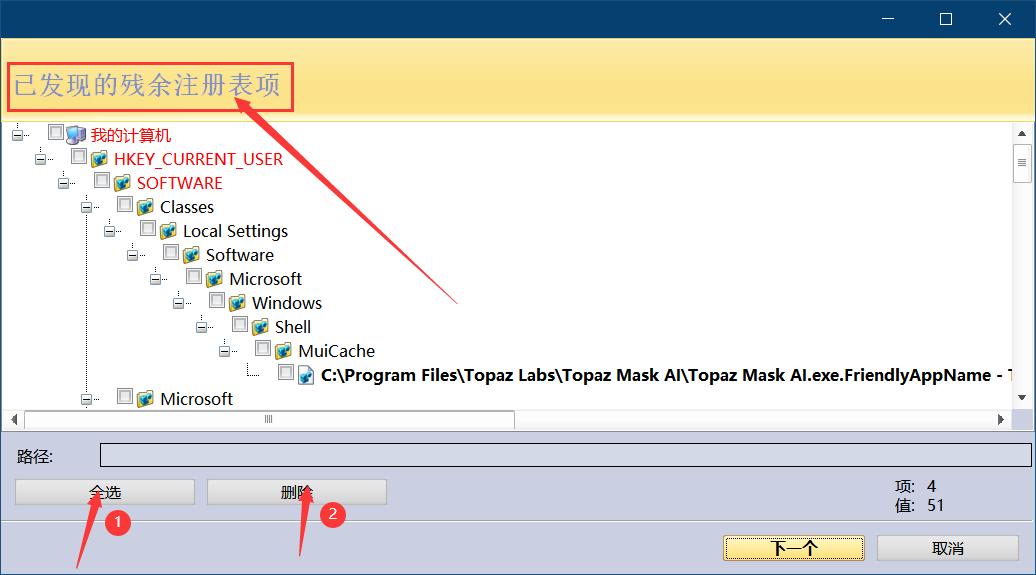Viewport: 1036px width, 575px height.
Task: Click the My Computer icon in tree
Action: pos(76,135)
